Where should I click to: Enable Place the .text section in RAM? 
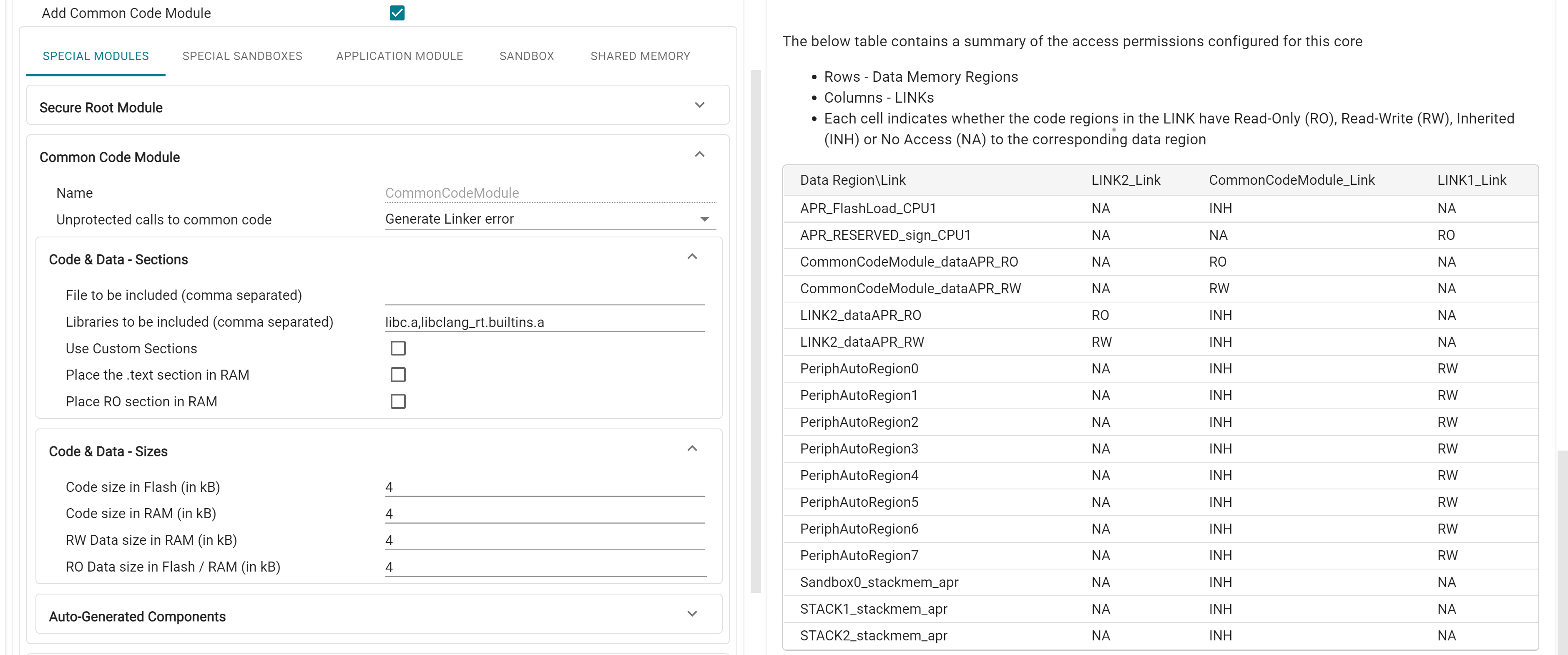[x=398, y=374]
